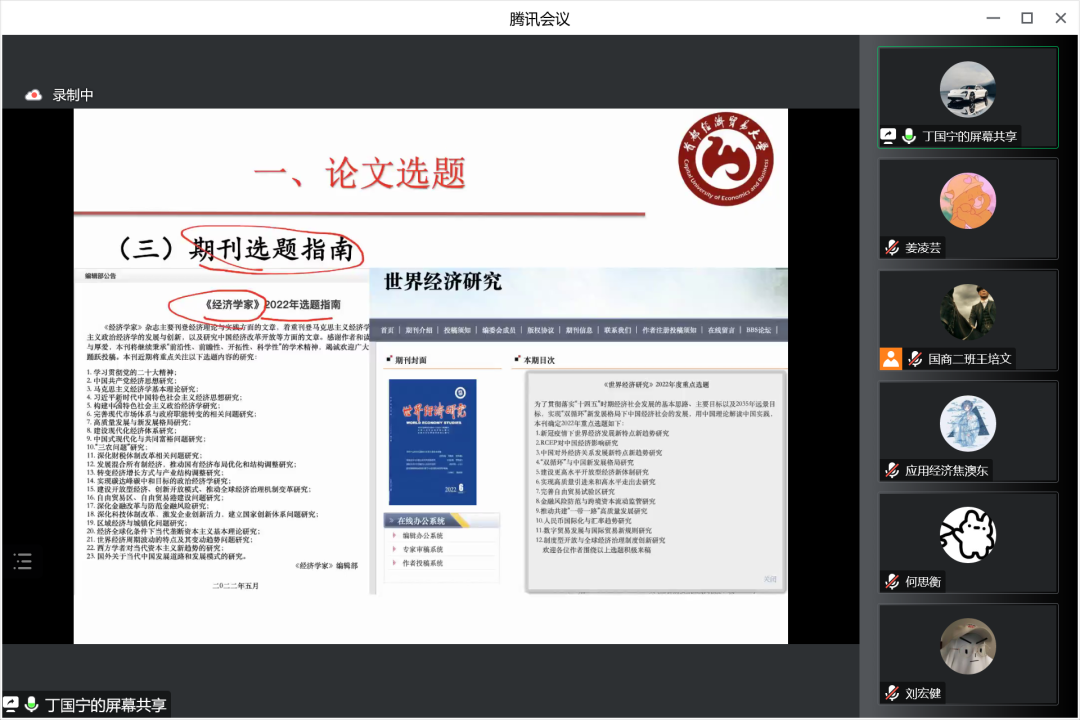Click muted microphone icon beside 何思衡
Screen dimensions: 1080x720
click(892, 582)
